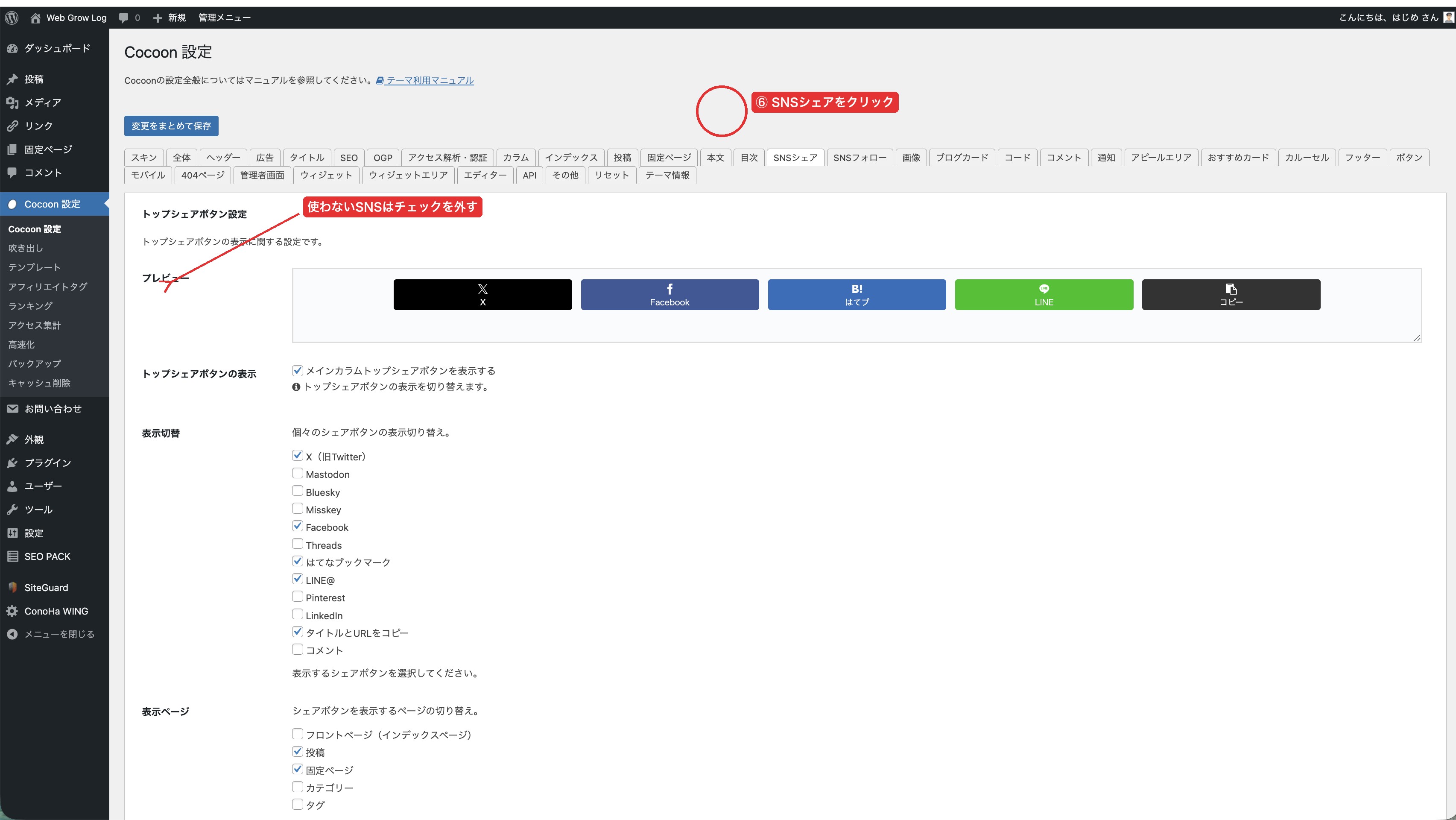Open 投稿 from the sidebar menu
Viewport: 1456px width, 820px height.
(x=54, y=79)
